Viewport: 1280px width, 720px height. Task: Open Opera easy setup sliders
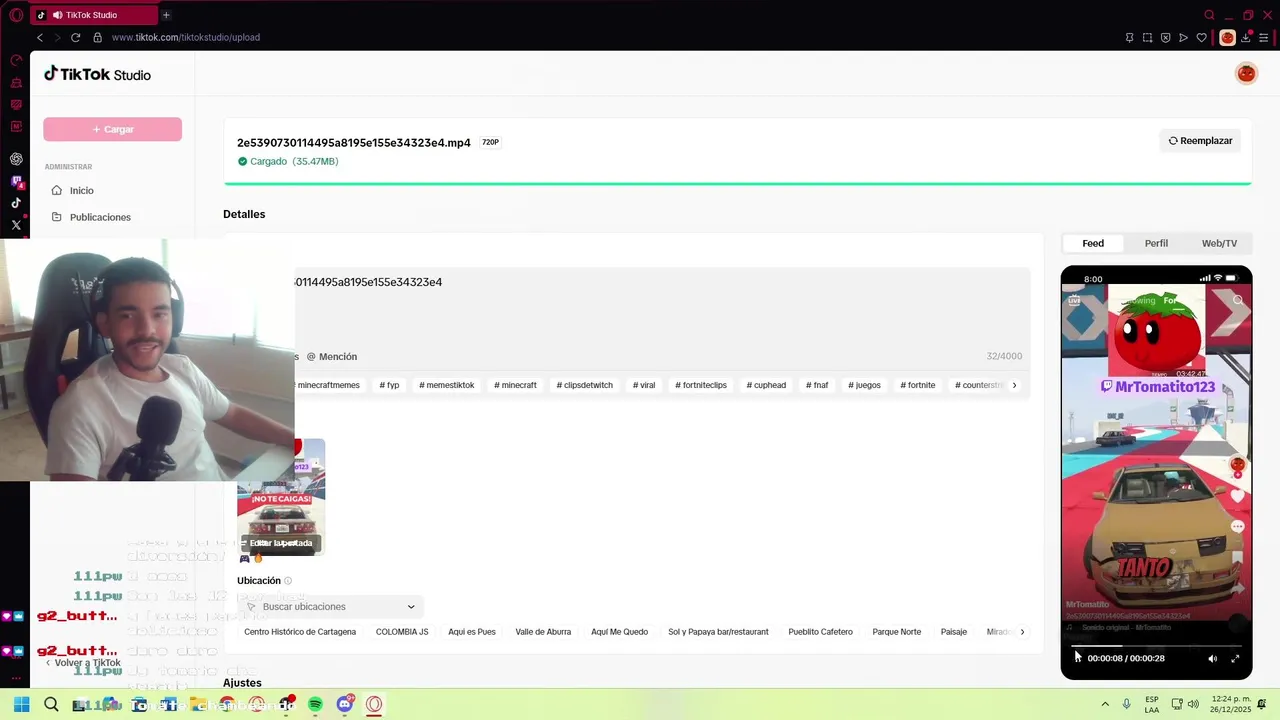click(x=1264, y=37)
